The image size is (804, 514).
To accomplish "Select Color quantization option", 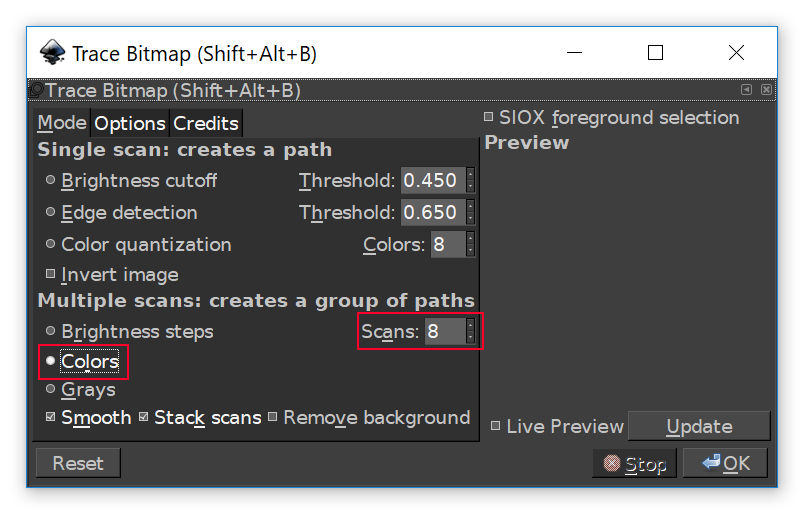I will coord(51,245).
